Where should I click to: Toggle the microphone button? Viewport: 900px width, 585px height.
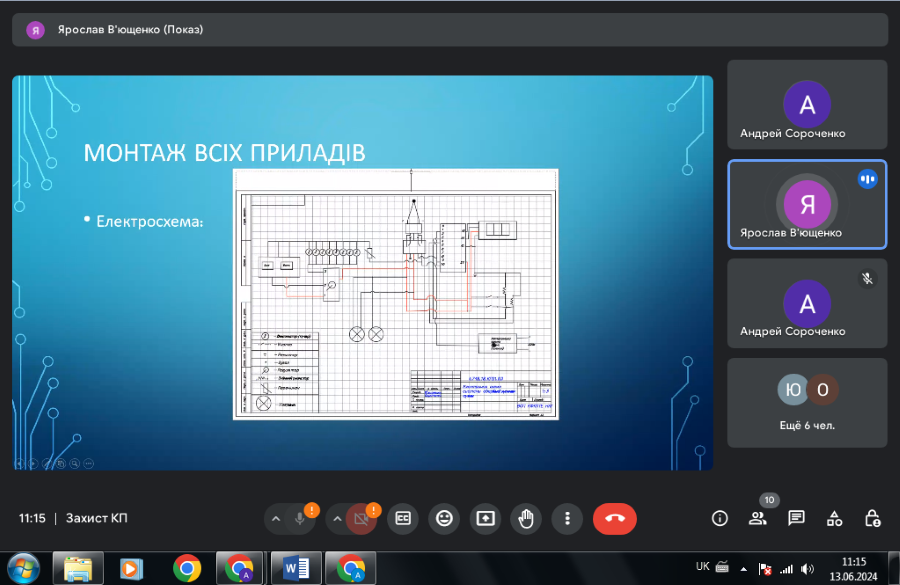pos(299,518)
